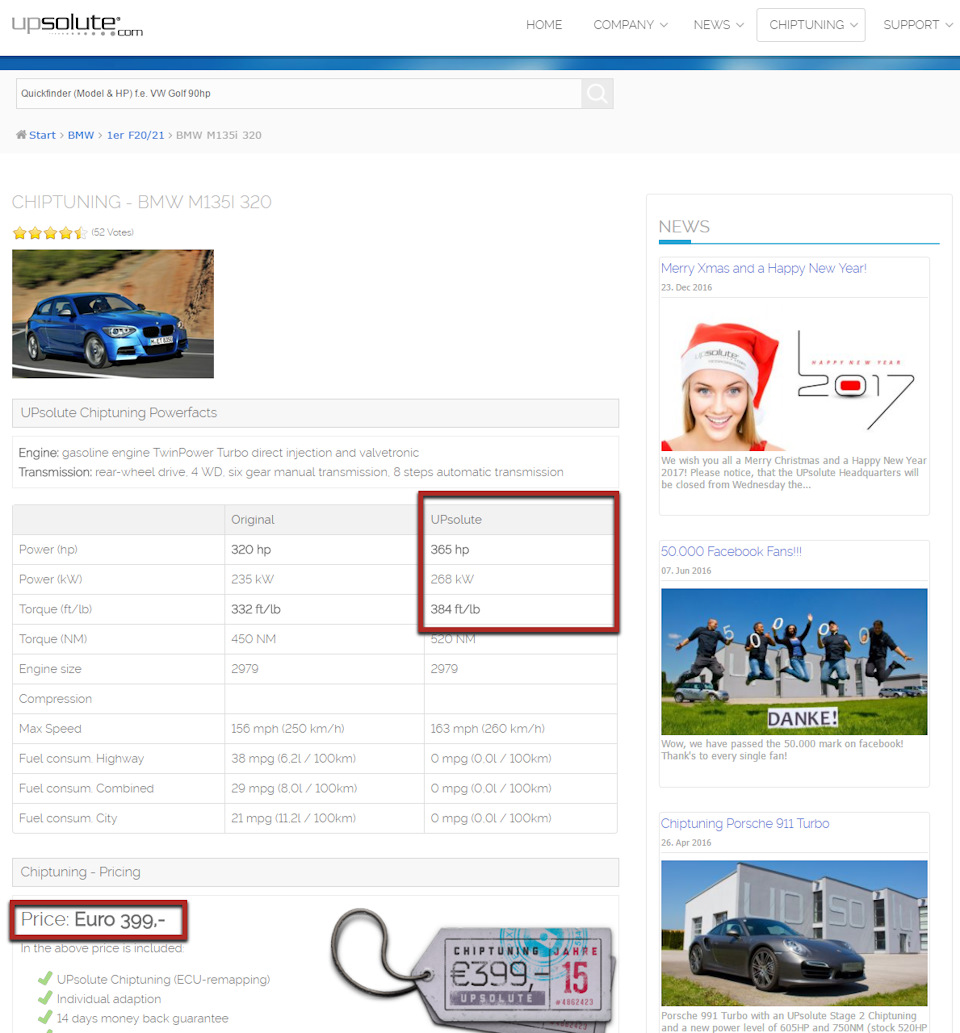Click the (52 Votes) text
The width and height of the screenshot is (960, 1033).
coord(113,233)
